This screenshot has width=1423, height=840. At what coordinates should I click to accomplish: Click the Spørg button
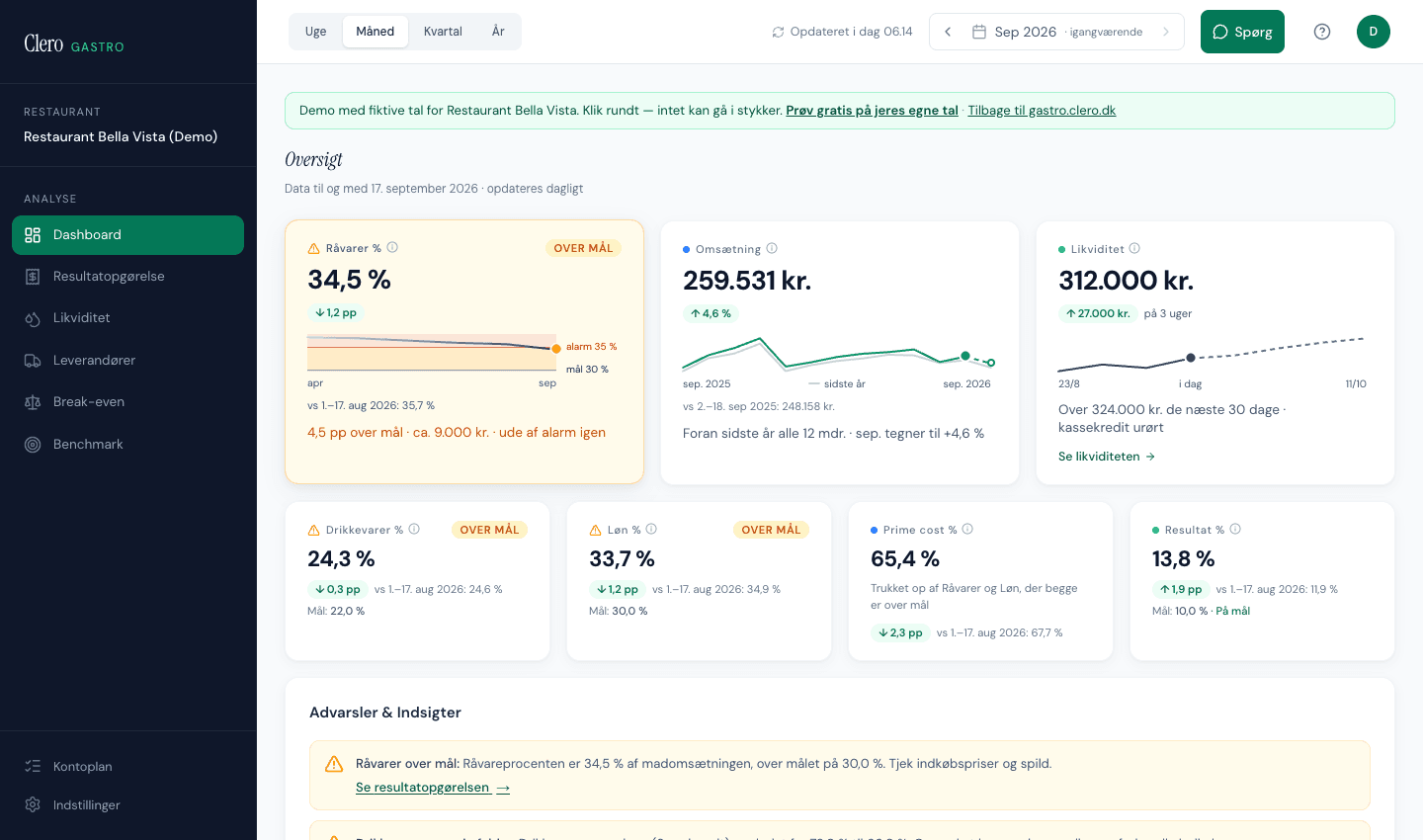coord(1242,32)
